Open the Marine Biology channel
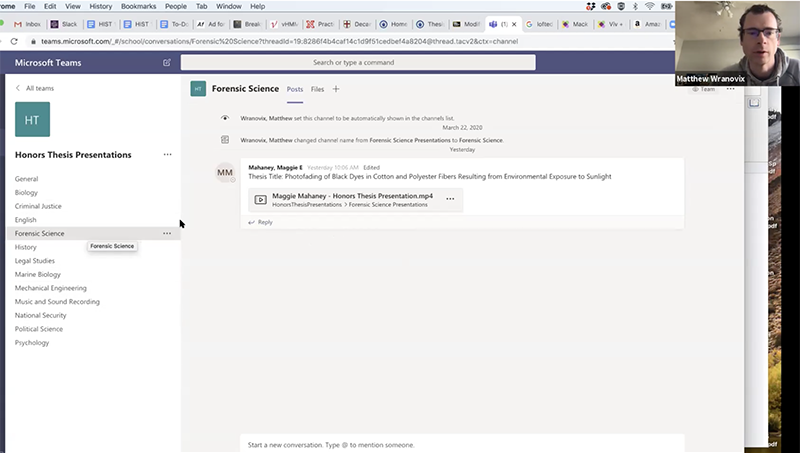 pyautogui.click(x=38, y=274)
